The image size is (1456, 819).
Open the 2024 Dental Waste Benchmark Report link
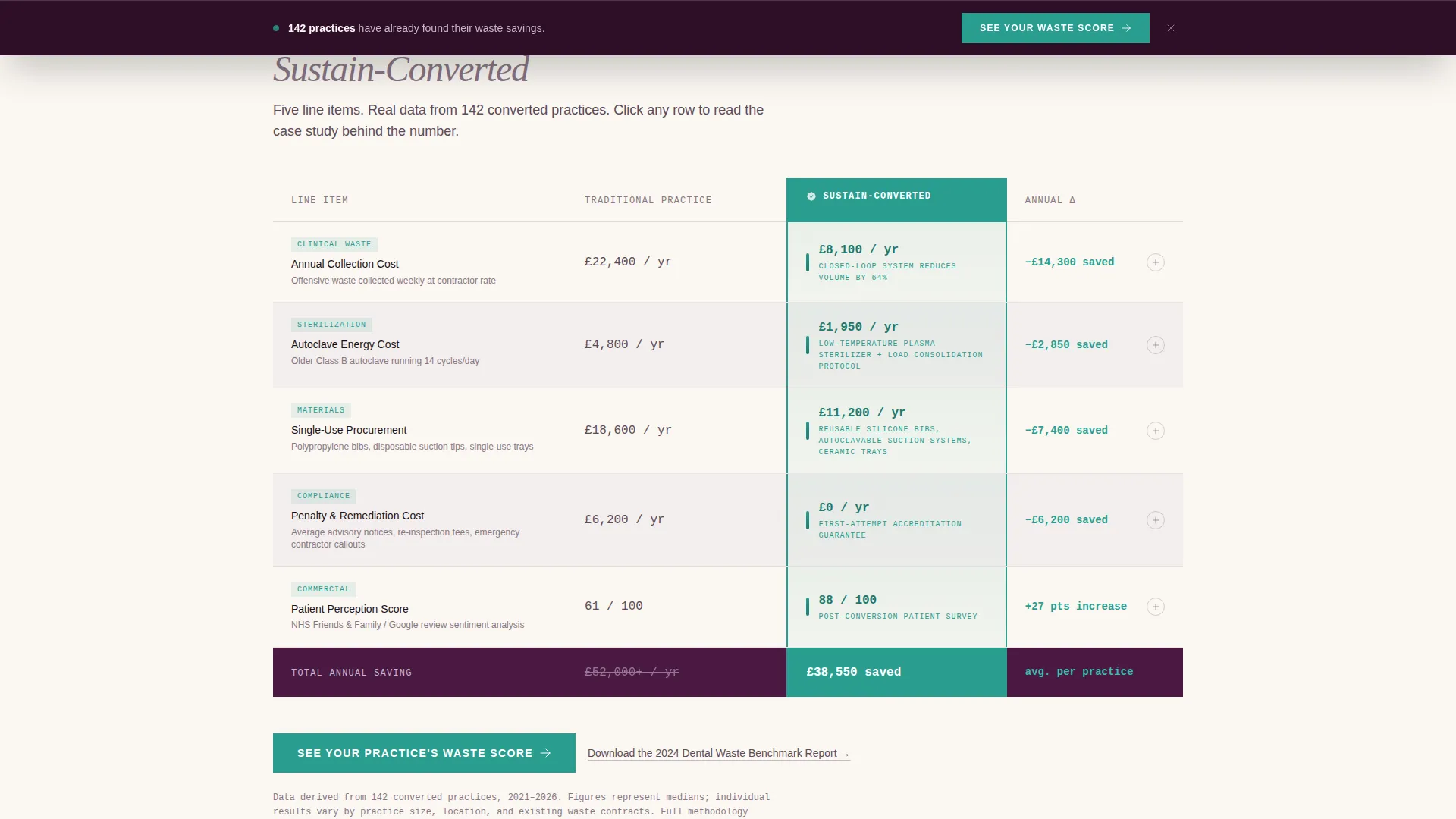tap(718, 753)
